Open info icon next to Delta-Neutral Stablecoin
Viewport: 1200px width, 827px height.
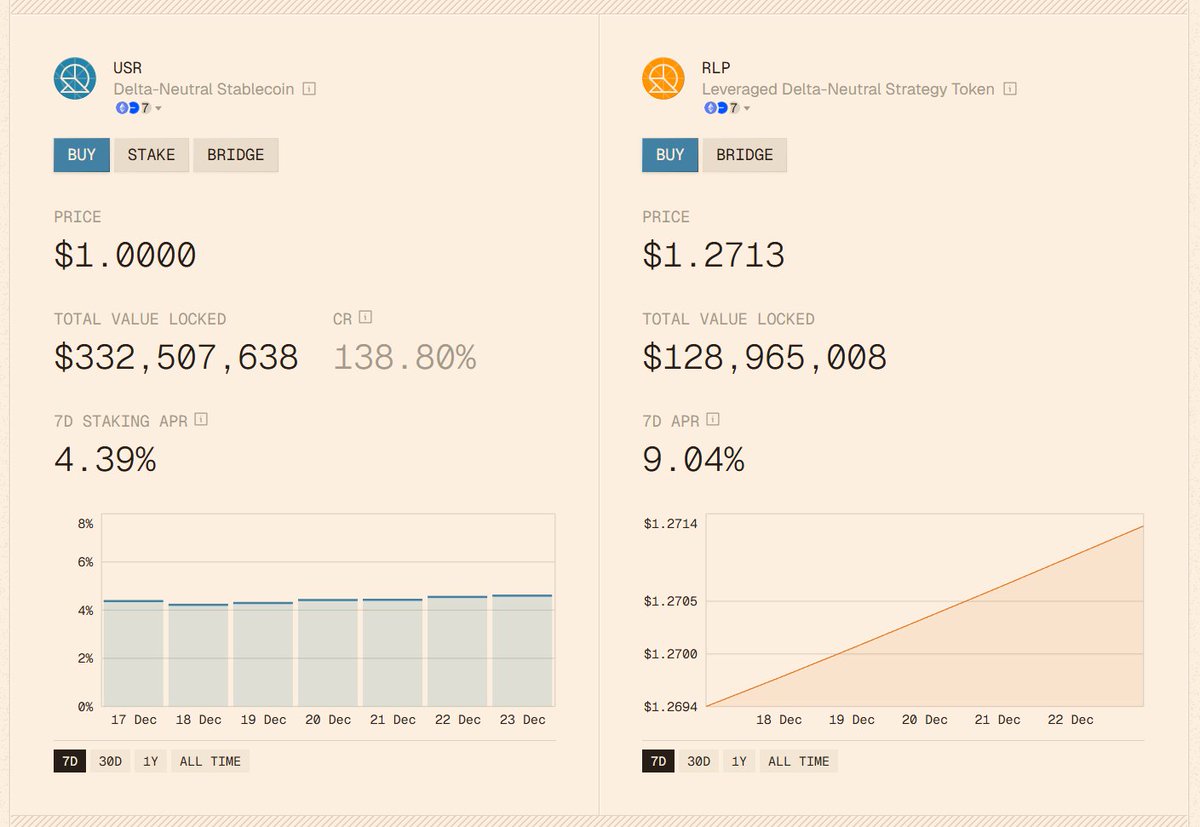tap(309, 89)
